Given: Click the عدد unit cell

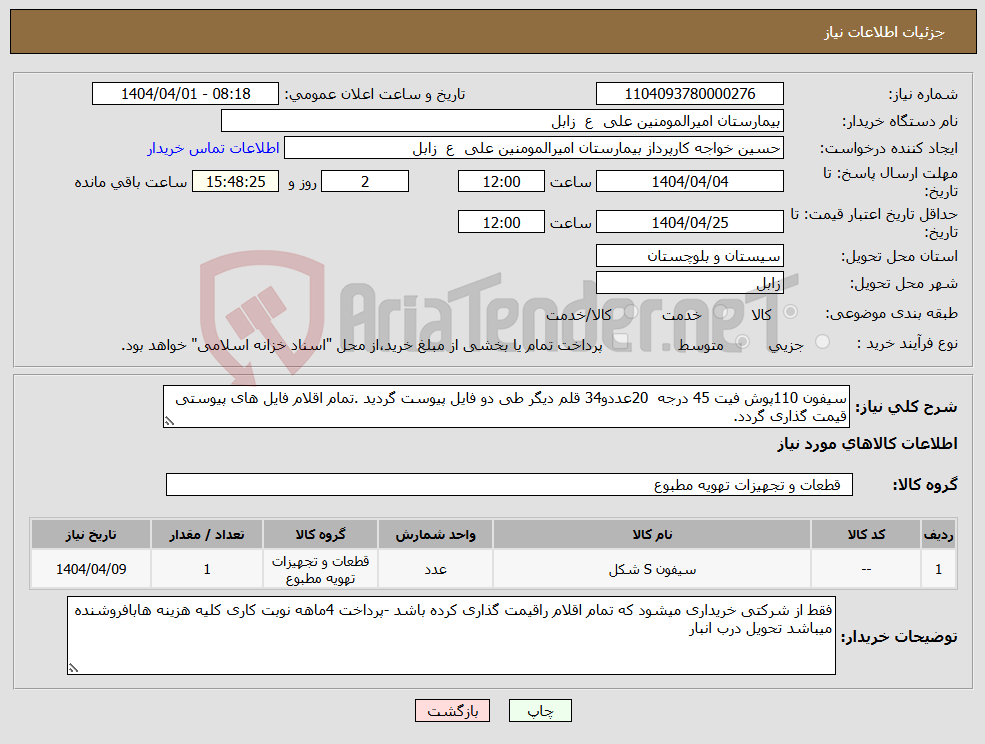Looking at the screenshot, I should coord(435,569).
